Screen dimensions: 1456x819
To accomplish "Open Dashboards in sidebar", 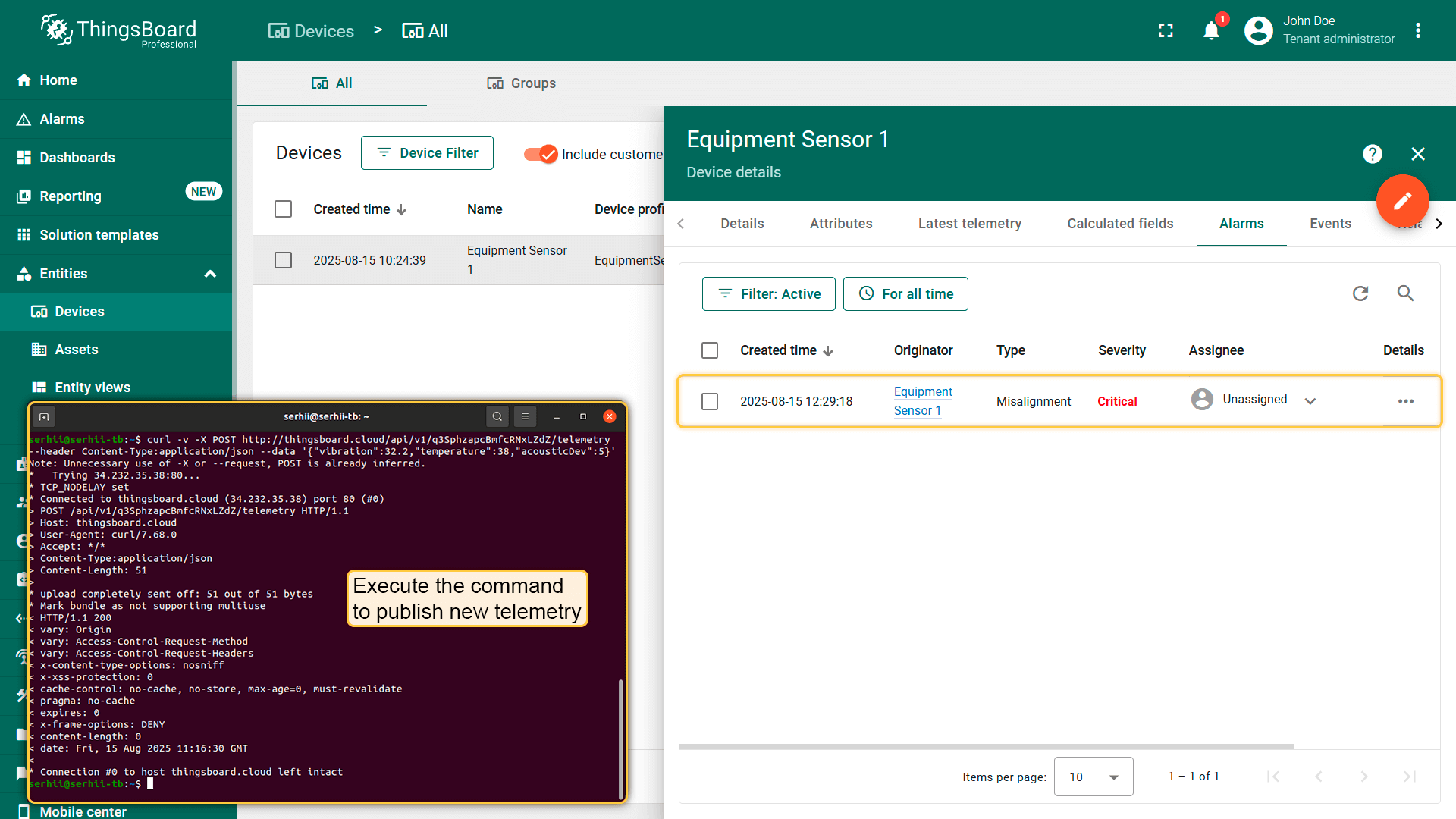I will click(77, 158).
